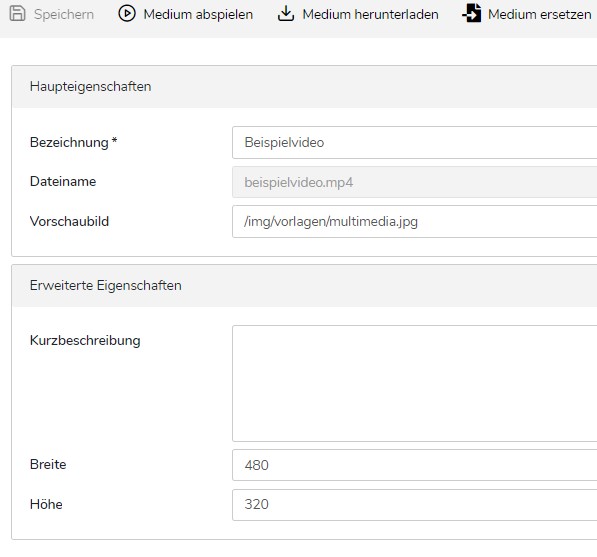This screenshot has height=557, width=597.
Task: Click the Speichern floppy disk icon
Action: point(17,13)
